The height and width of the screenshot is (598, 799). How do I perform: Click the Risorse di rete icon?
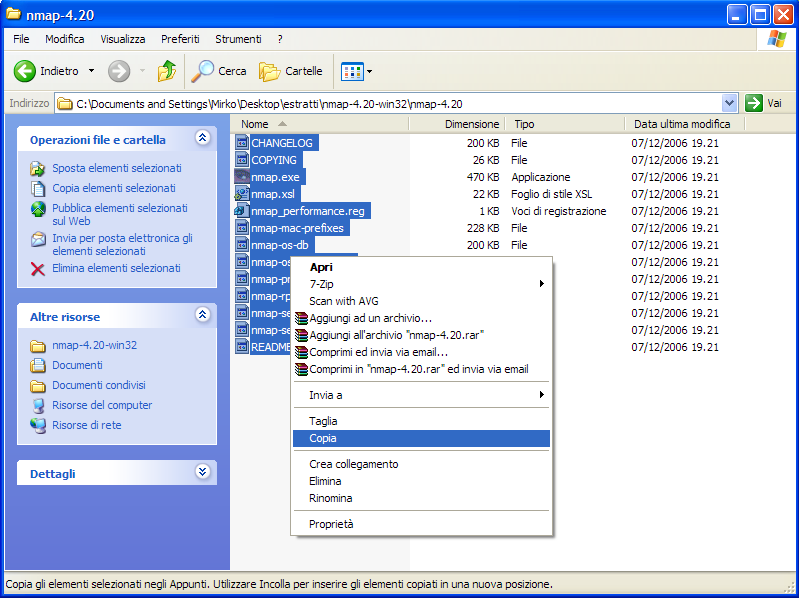tap(38, 425)
